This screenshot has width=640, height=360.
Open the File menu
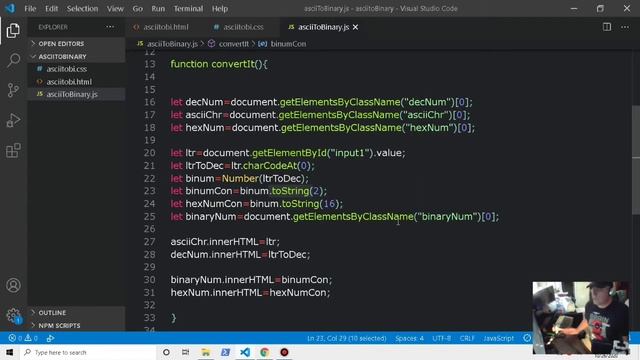pyautogui.click(x=30, y=8)
